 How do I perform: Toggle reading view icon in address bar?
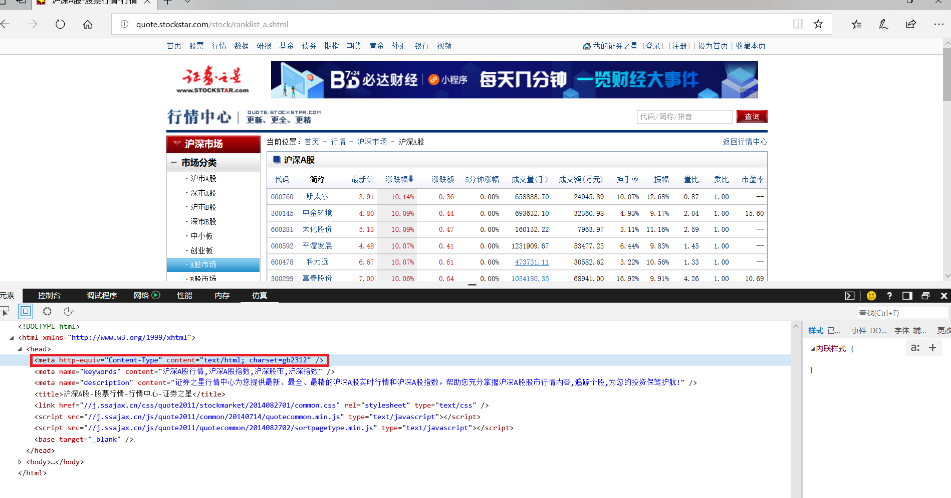coord(798,24)
